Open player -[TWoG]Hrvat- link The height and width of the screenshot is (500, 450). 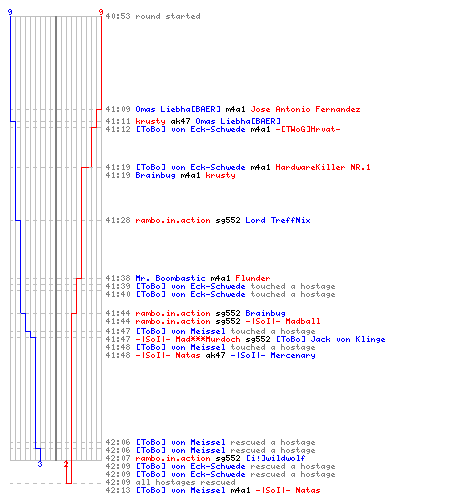(x=308, y=129)
